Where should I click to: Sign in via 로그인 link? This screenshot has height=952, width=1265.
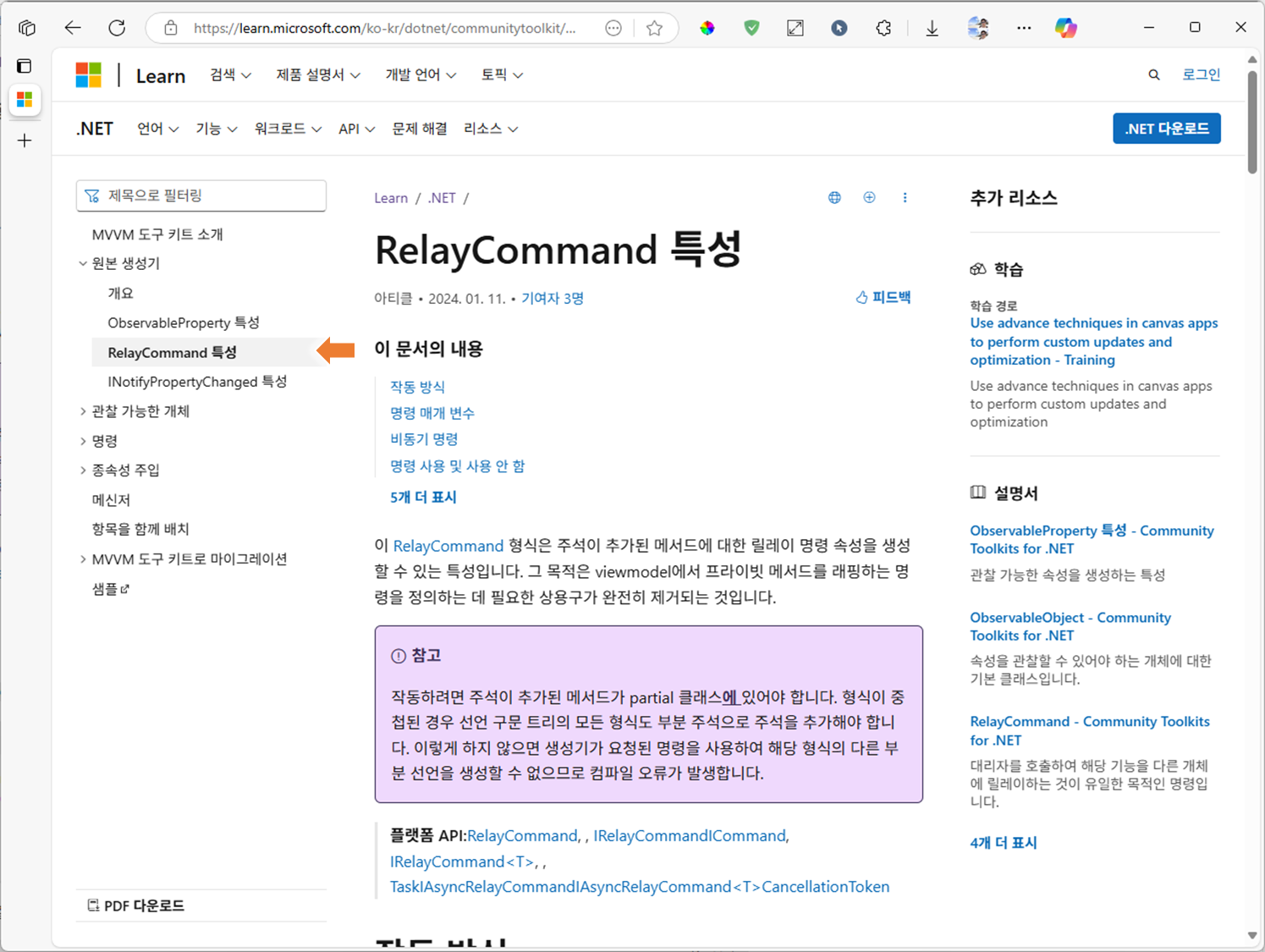1202,75
